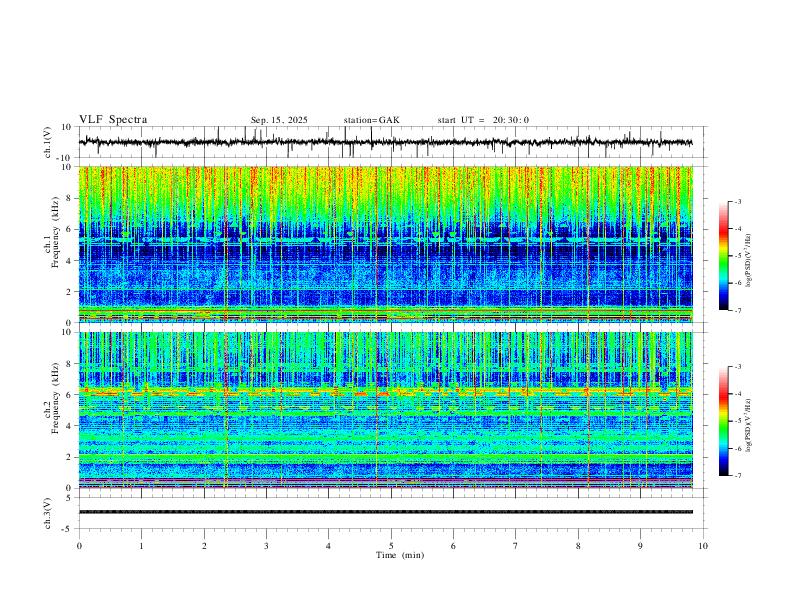Screen dimensions: 792x612
Task: Click time axis tick label '10'
Action: pos(703,546)
